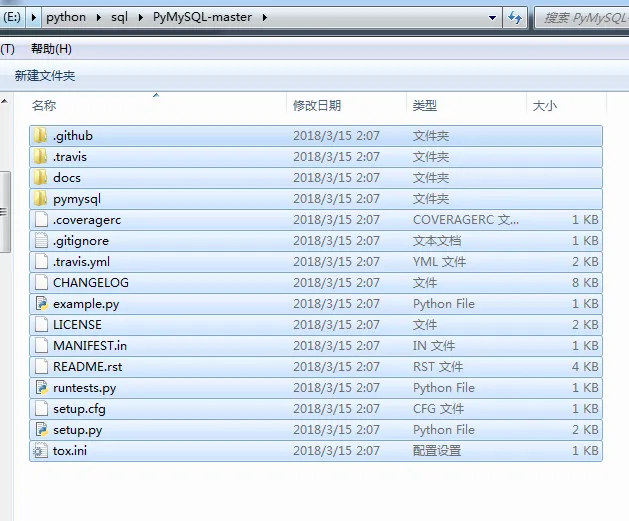Image resolution: width=629 pixels, height=521 pixels.
Task: Click the .travis.yml file icon
Action: point(41,262)
